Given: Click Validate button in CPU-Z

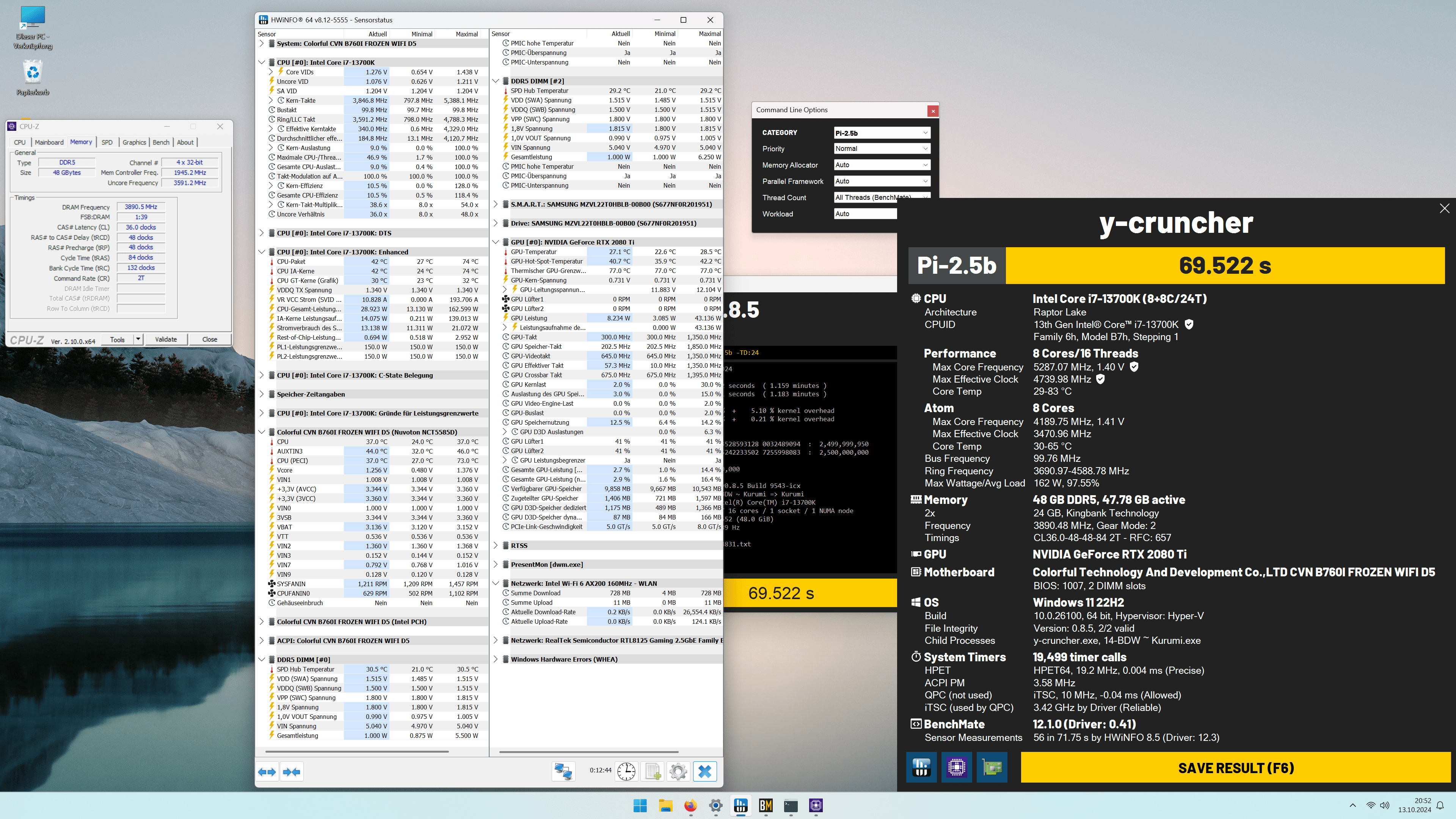Looking at the screenshot, I should tap(166, 339).
